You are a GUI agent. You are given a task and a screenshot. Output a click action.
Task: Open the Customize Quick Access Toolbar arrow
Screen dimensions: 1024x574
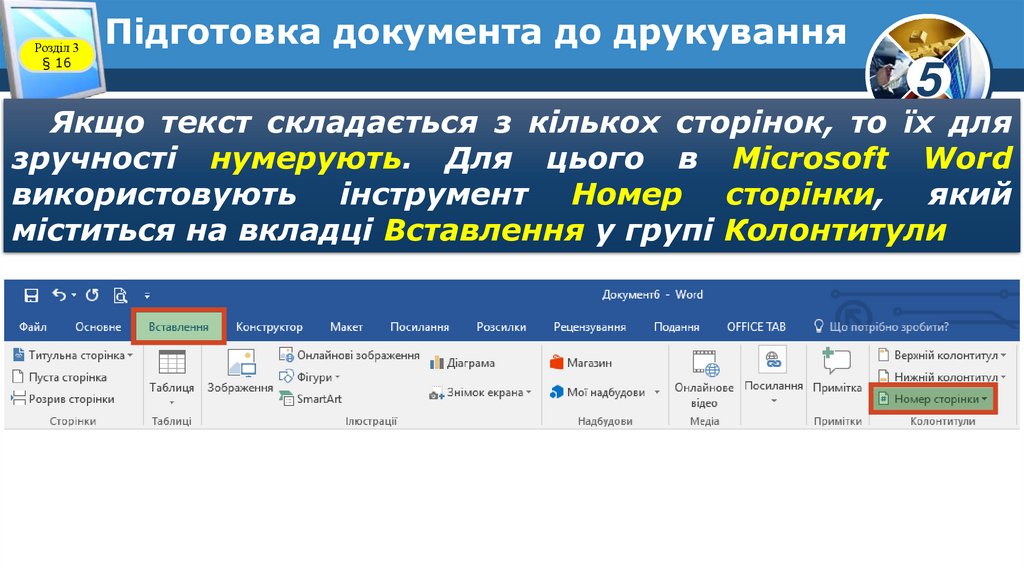pyautogui.click(x=148, y=296)
